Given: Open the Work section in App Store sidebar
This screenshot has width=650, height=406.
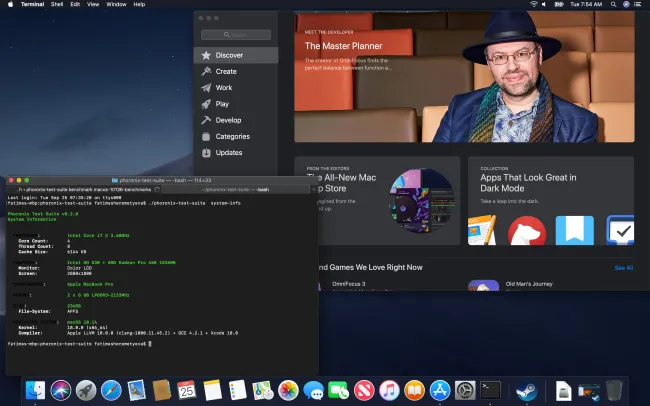Looking at the screenshot, I should pyautogui.click(x=235, y=88).
